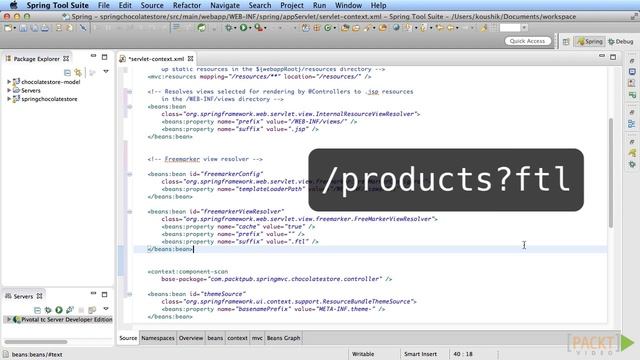The height and width of the screenshot is (360, 640).
Task: Select the Servers view tab
Action: [x=24, y=296]
